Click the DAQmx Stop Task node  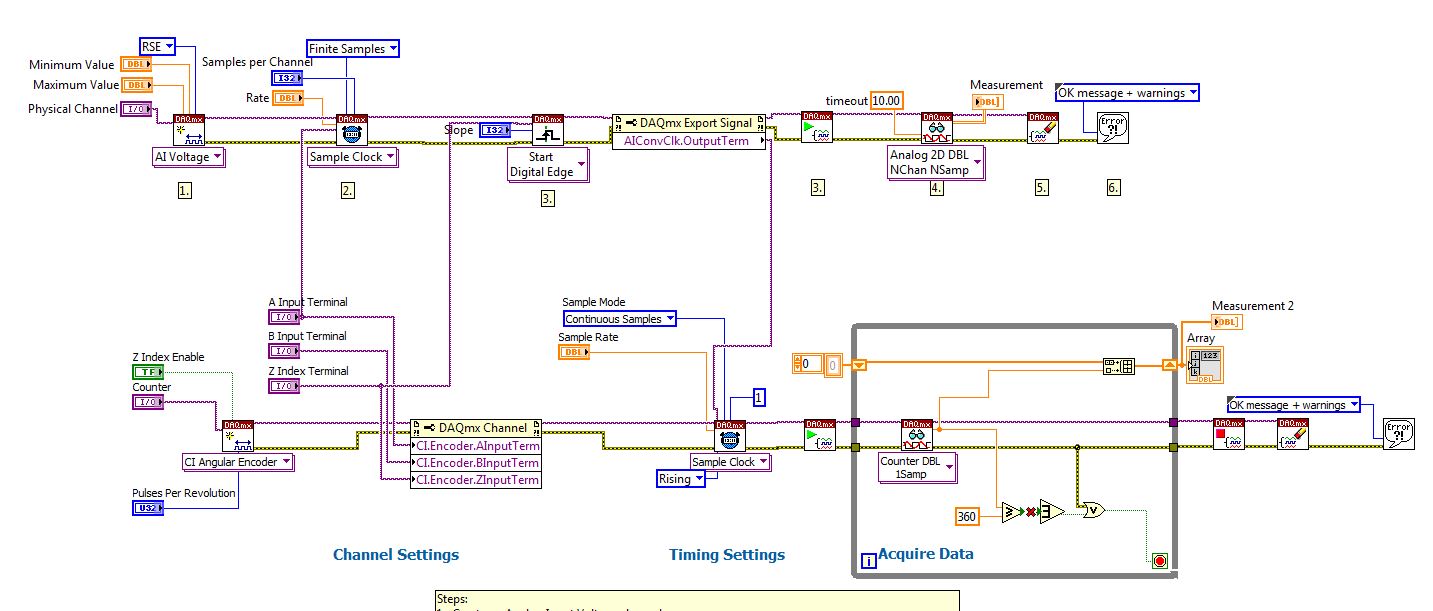click(x=1229, y=434)
